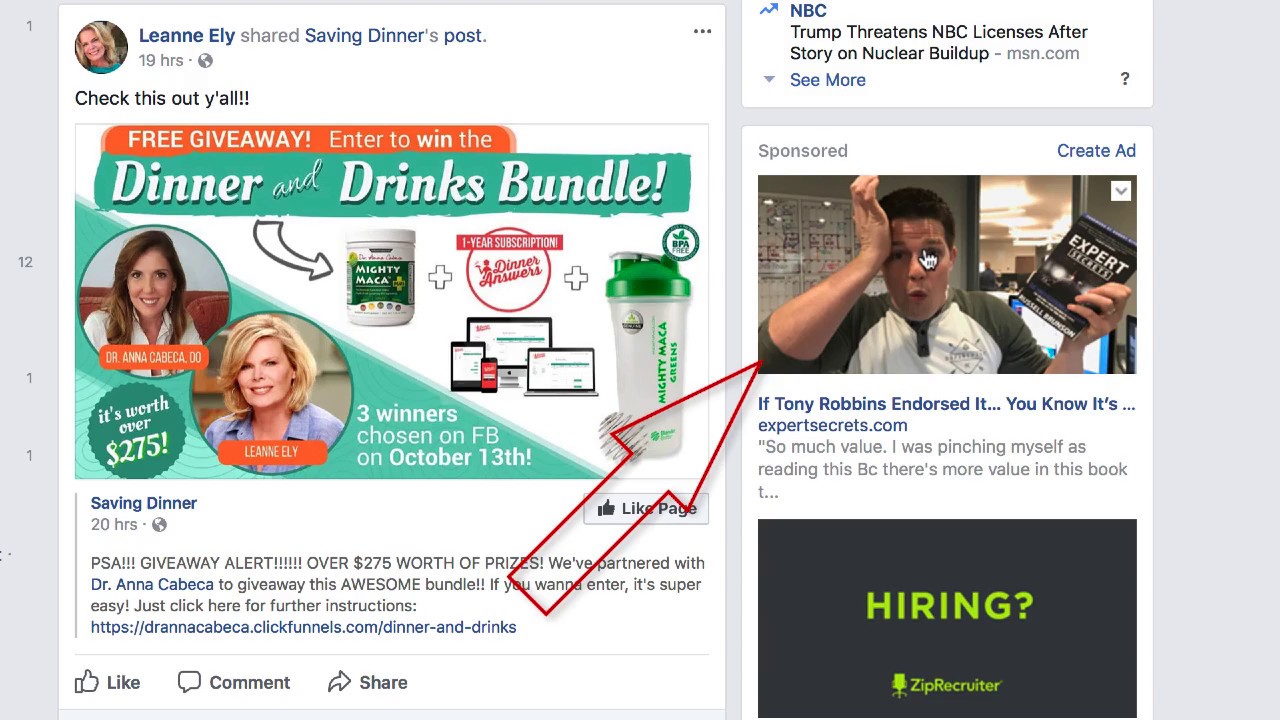Open the drannacabeca.clickfunnels.com dinner-and-drinks link
The height and width of the screenshot is (720, 1280).
pos(303,627)
